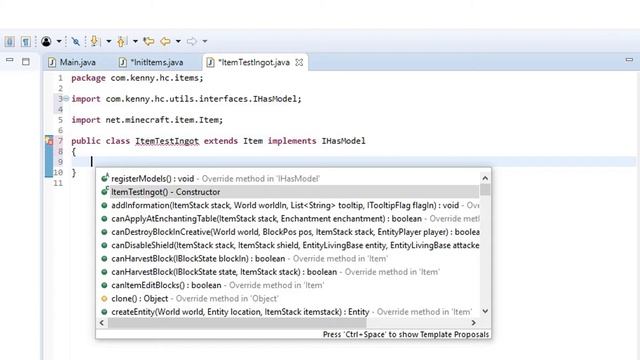The image size is (640, 360).
Task: Minimize the editor area at right
Action: 629,60
